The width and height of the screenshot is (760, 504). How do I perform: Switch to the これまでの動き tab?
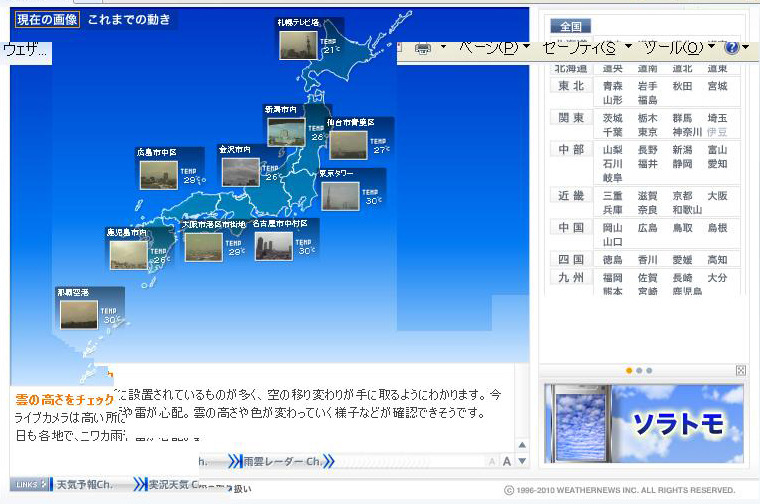click(x=129, y=19)
